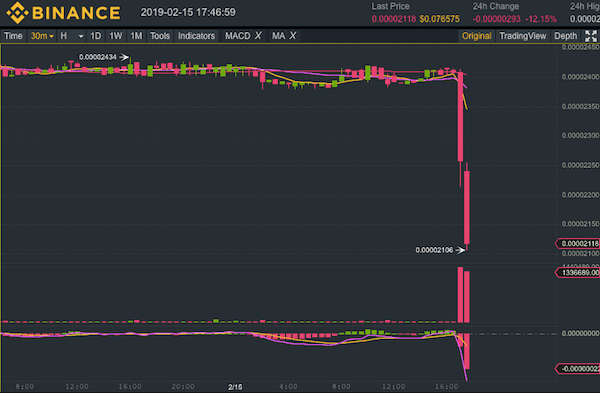Click the -0.00000293 change value
The width and height of the screenshot is (600, 393).
(x=496, y=19)
